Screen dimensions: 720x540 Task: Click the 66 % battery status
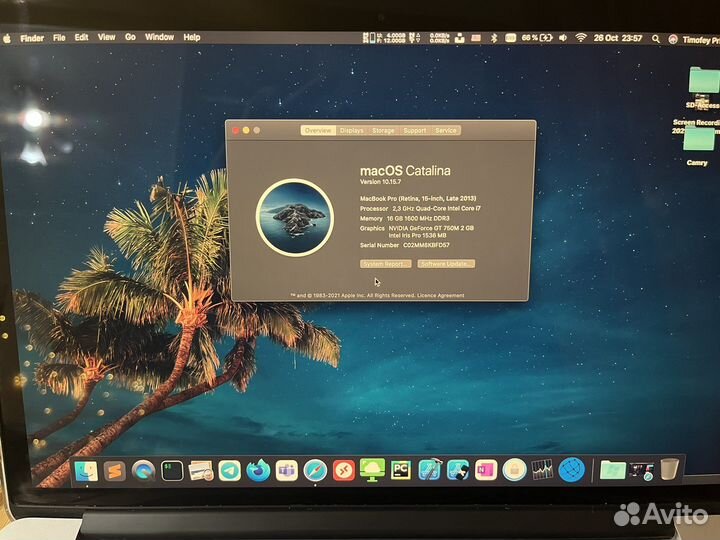tap(537, 38)
